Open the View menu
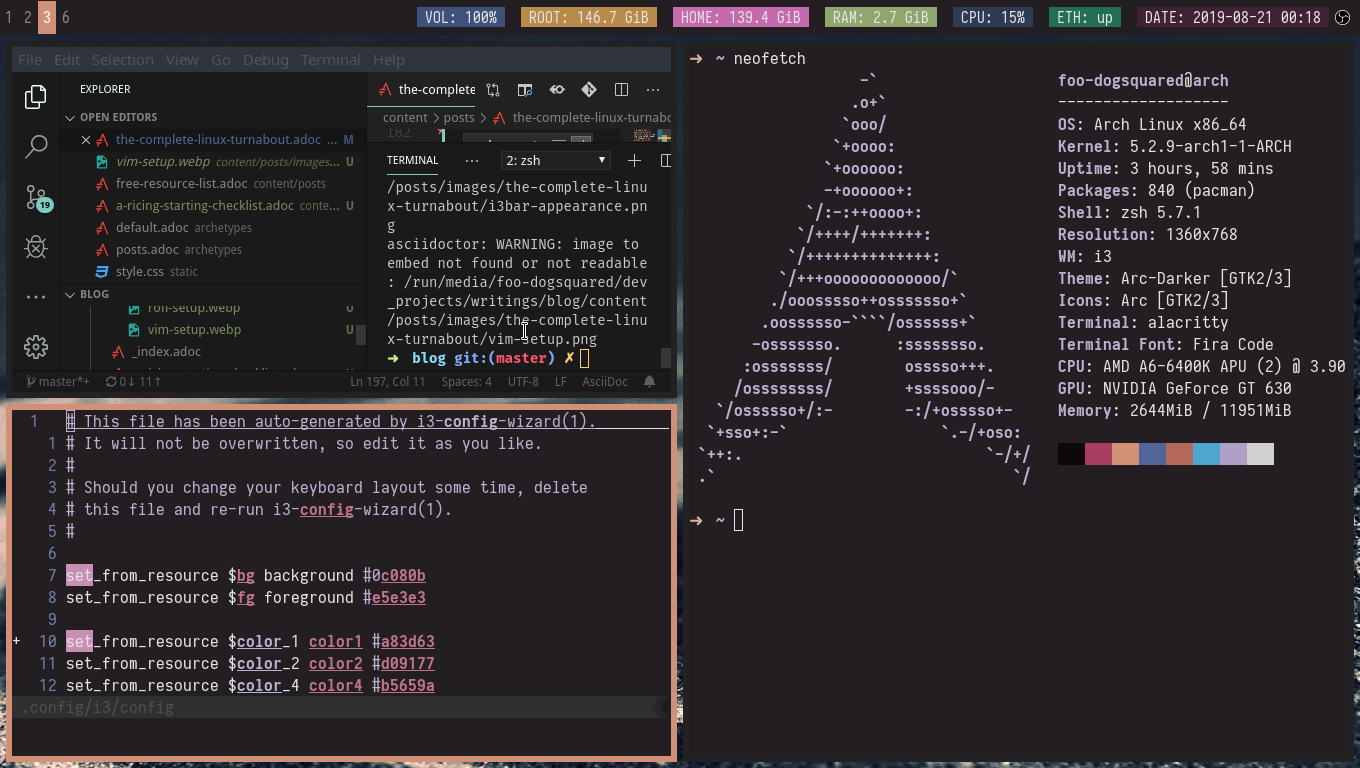 182,59
